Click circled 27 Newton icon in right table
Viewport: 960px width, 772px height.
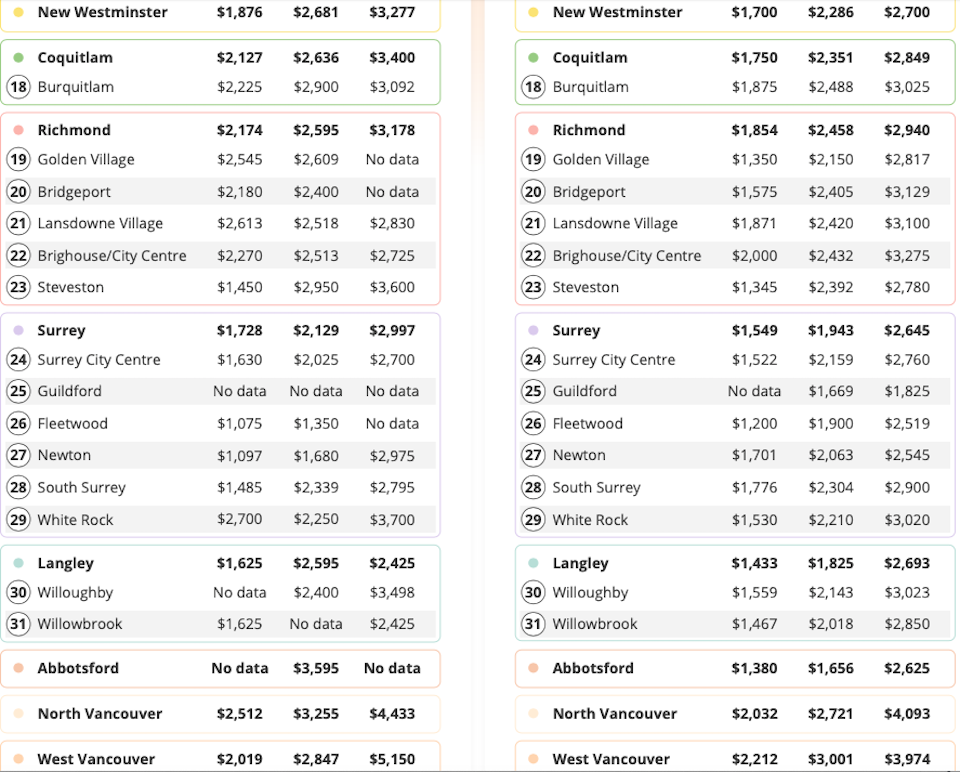coord(533,455)
